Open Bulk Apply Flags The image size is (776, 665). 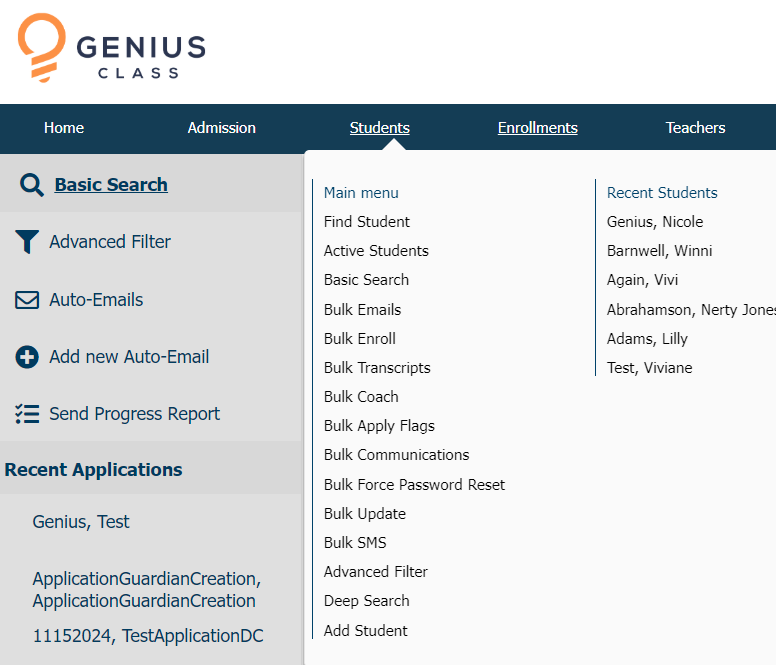[x=379, y=426]
